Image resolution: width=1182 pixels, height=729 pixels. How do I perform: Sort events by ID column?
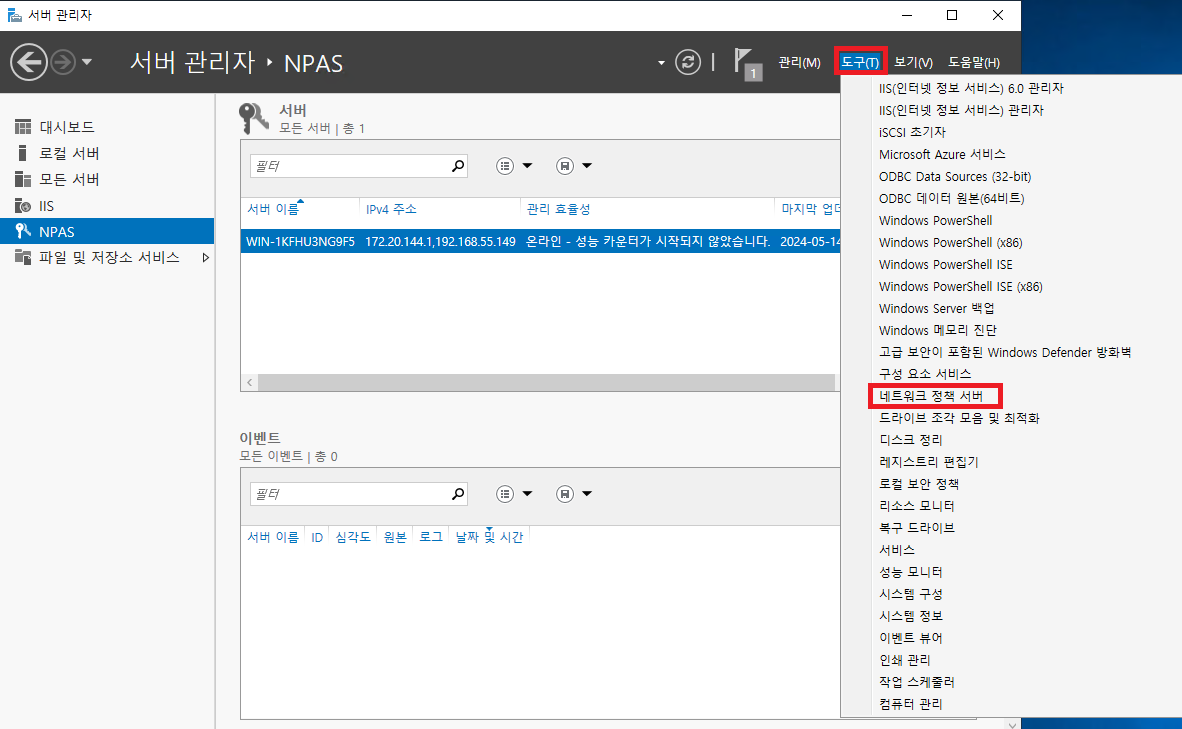click(317, 537)
